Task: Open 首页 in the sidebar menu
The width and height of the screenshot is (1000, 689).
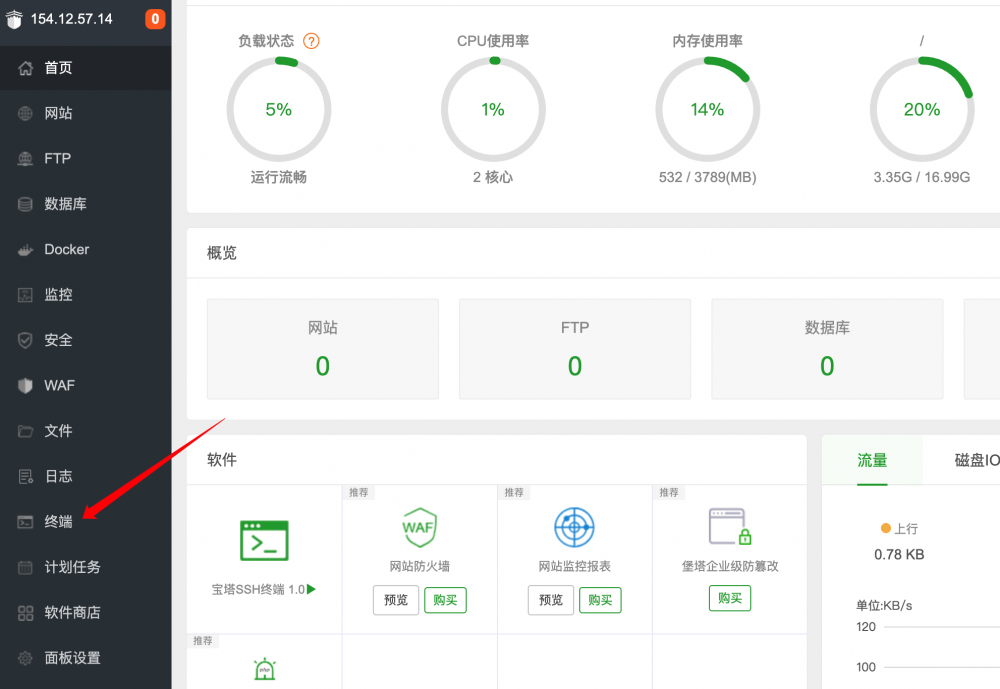Action: point(58,68)
